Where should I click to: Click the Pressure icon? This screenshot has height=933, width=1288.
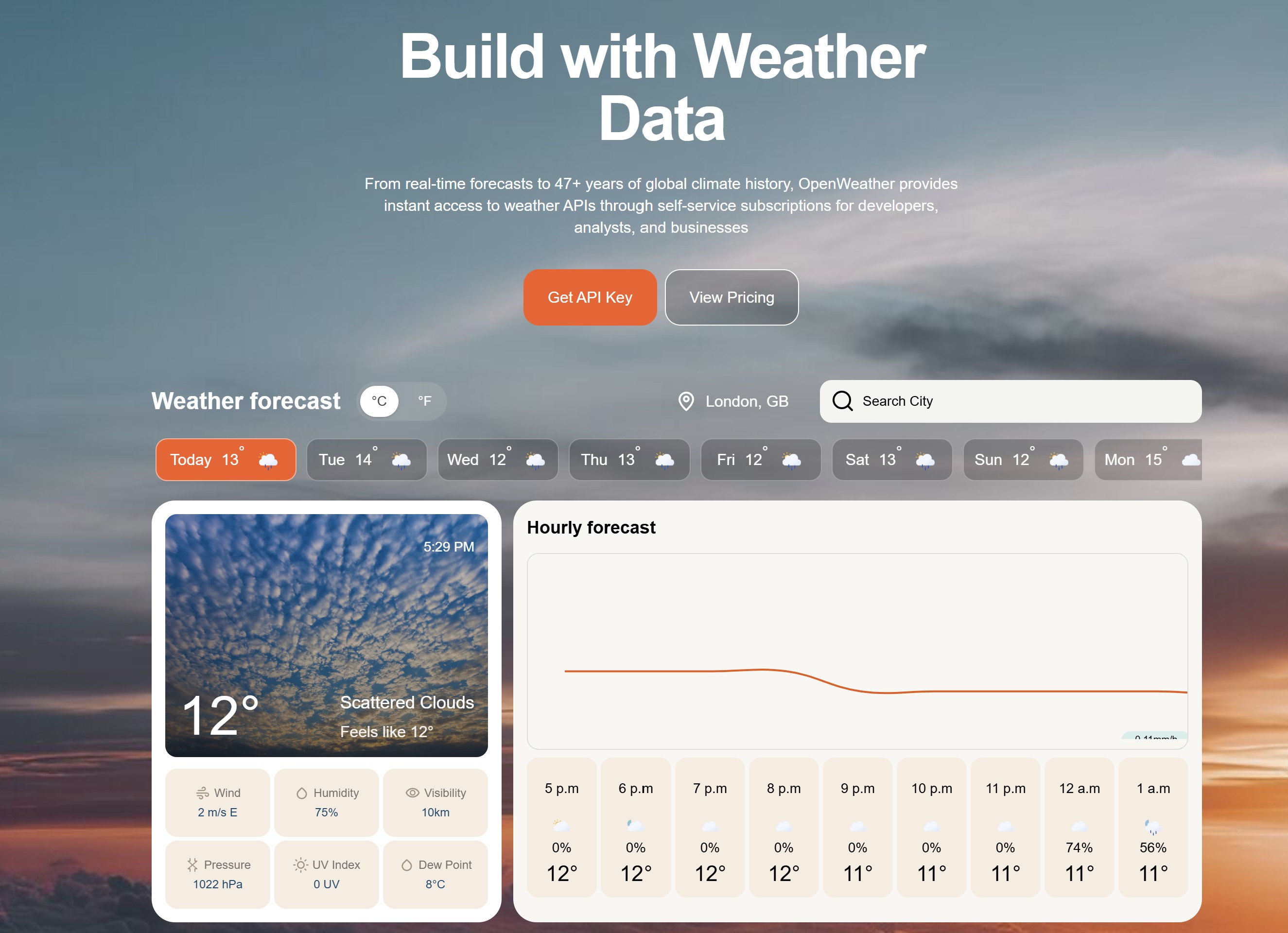click(192, 865)
